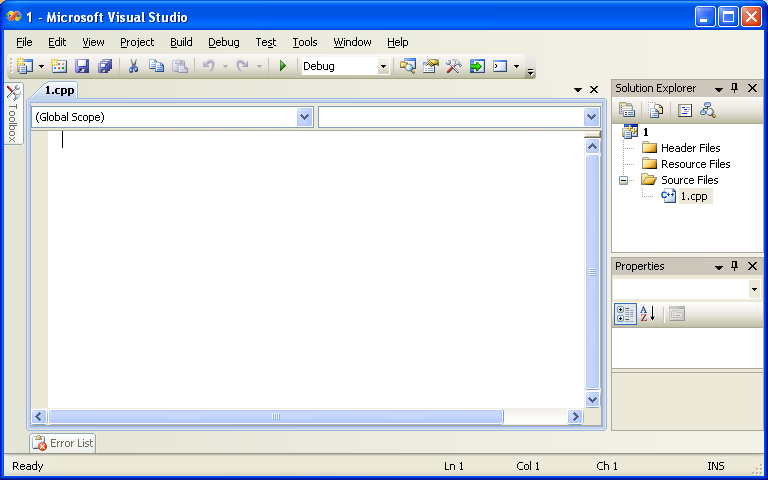Screen dimensions: 768x480
Task: Toggle auto-hide pin on Solution Explorer
Action: (734, 88)
